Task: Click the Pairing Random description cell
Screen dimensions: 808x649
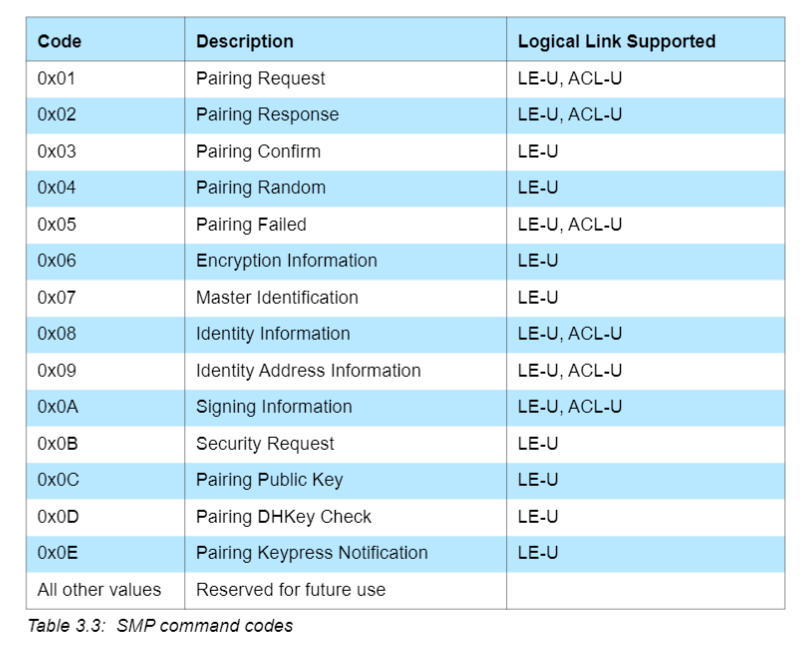Action: click(x=260, y=188)
